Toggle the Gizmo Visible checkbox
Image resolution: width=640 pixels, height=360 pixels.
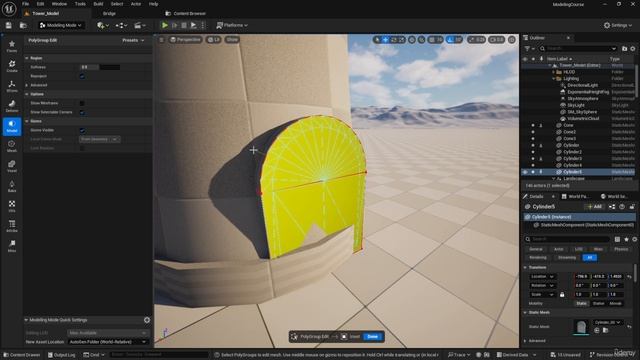pyautogui.click(x=82, y=130)
